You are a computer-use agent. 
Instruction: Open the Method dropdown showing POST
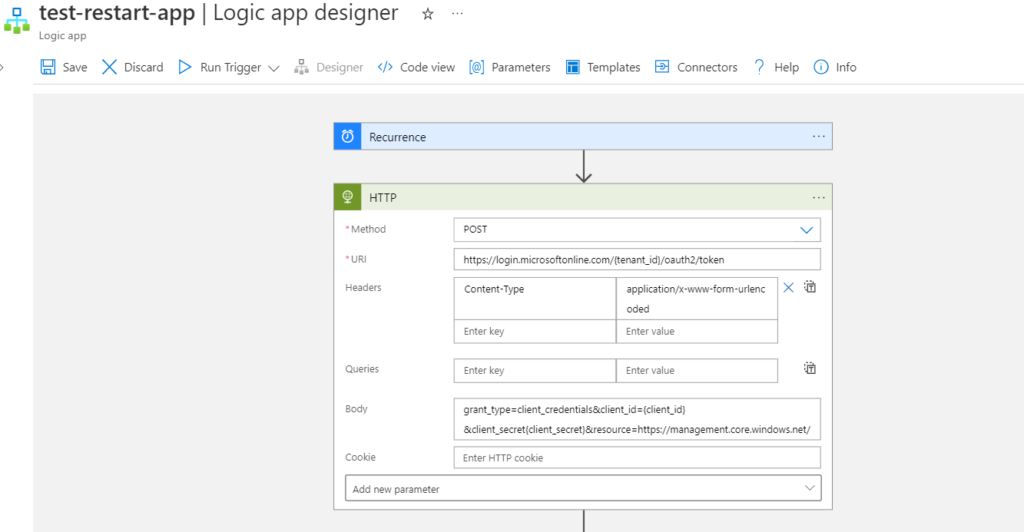pos(637,230)
